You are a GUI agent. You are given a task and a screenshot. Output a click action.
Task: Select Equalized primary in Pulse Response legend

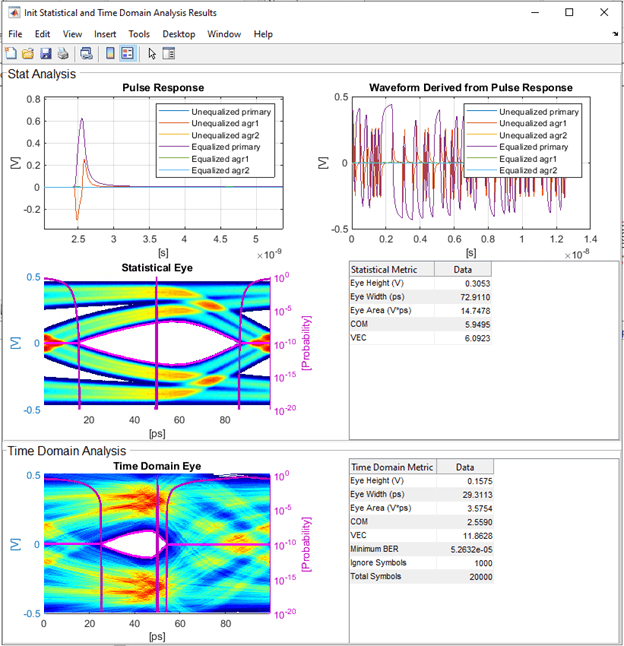(x=227, y=146)
